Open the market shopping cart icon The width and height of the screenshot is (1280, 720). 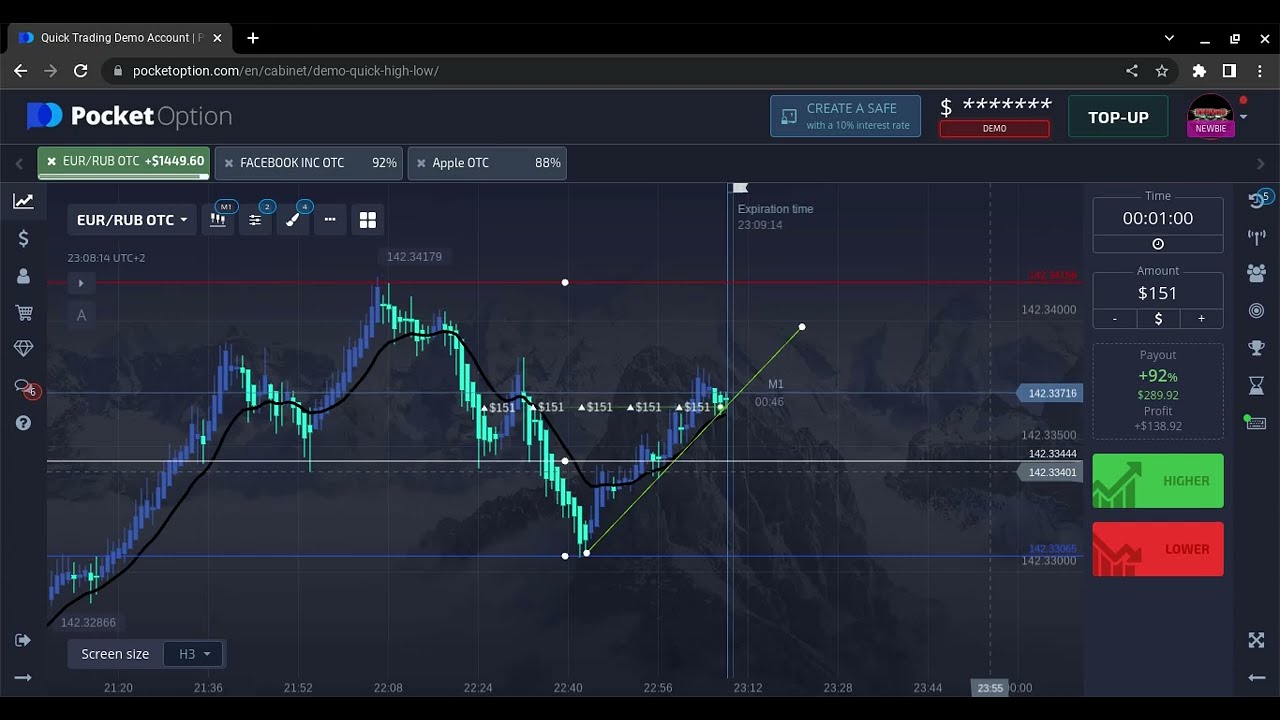(x=23, y=313)
